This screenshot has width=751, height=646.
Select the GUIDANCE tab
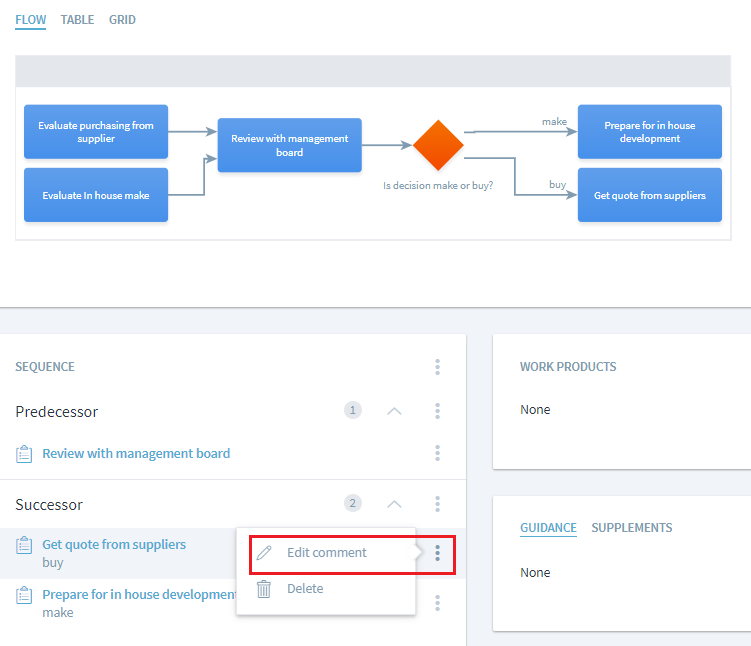point(548,528)
